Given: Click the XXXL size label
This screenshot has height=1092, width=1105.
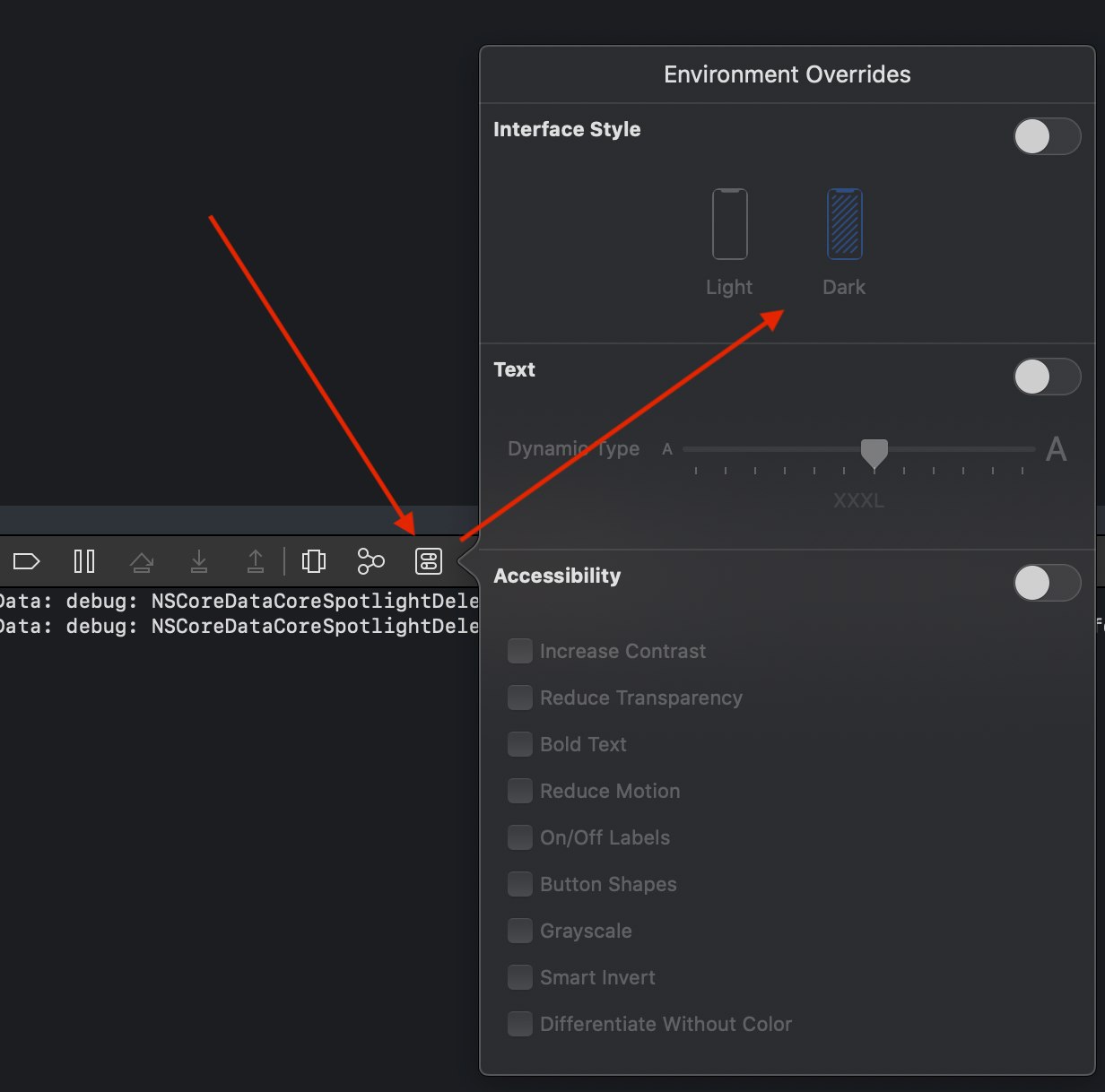Looking at the screenshot, I should pyautogui.click(x=858, y=500).
